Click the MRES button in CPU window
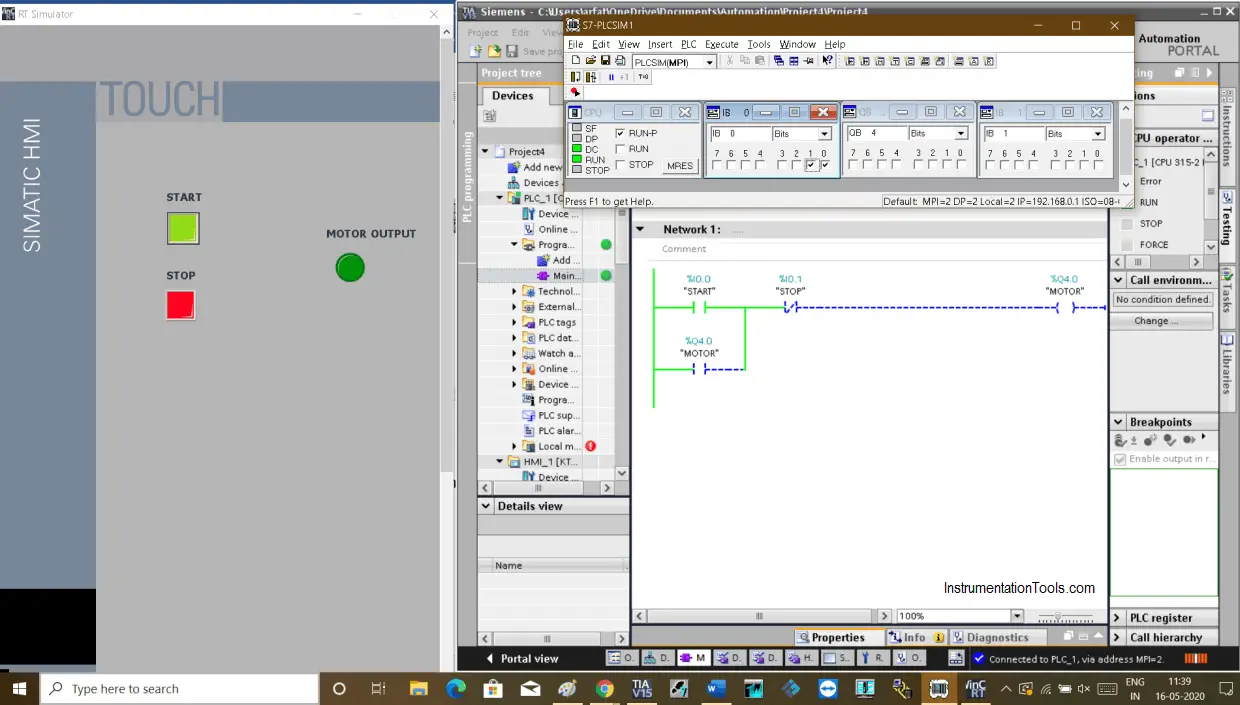The height and width of the screenshot is (705, 1240). click(x=680, y=166)
